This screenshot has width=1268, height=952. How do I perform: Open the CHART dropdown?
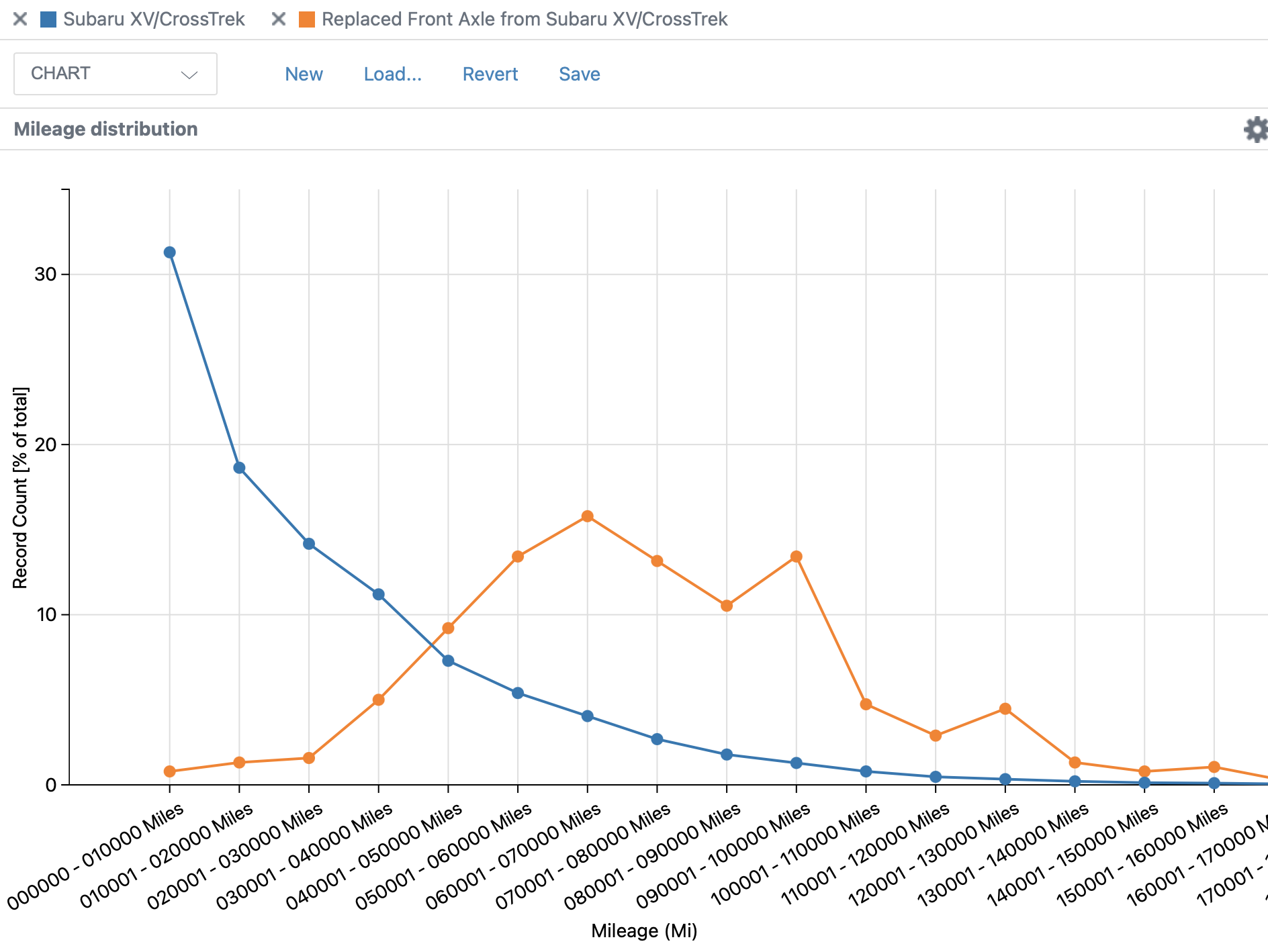pos(116,74)
